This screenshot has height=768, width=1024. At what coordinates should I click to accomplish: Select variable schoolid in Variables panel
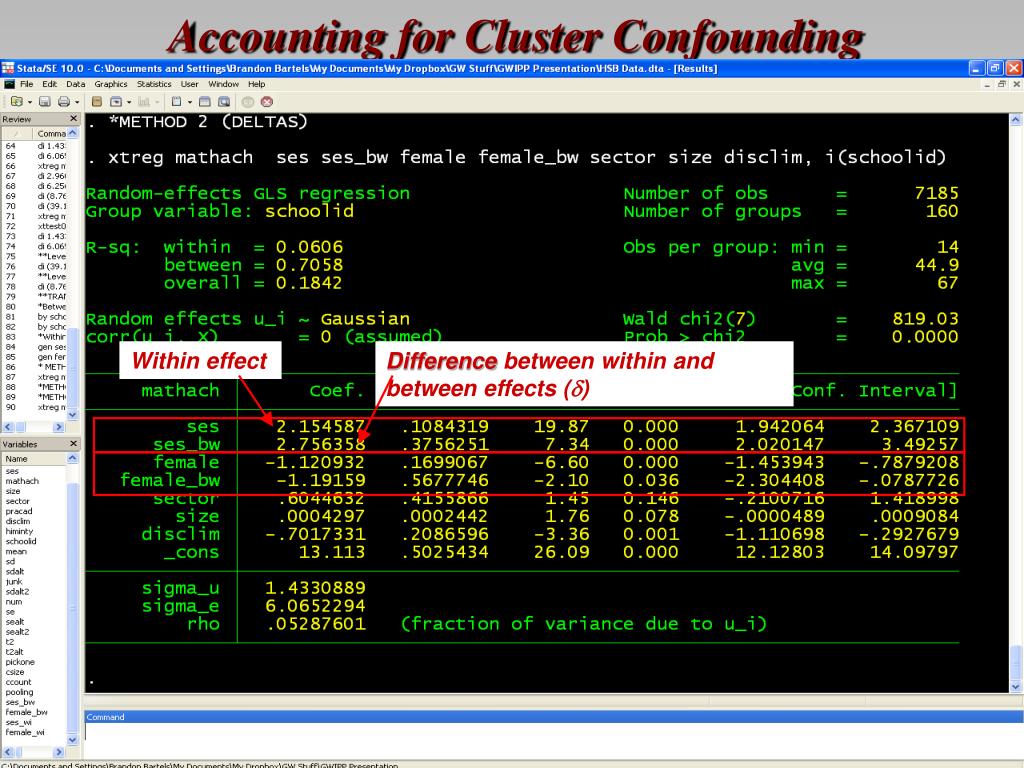[x=21, y=541]
